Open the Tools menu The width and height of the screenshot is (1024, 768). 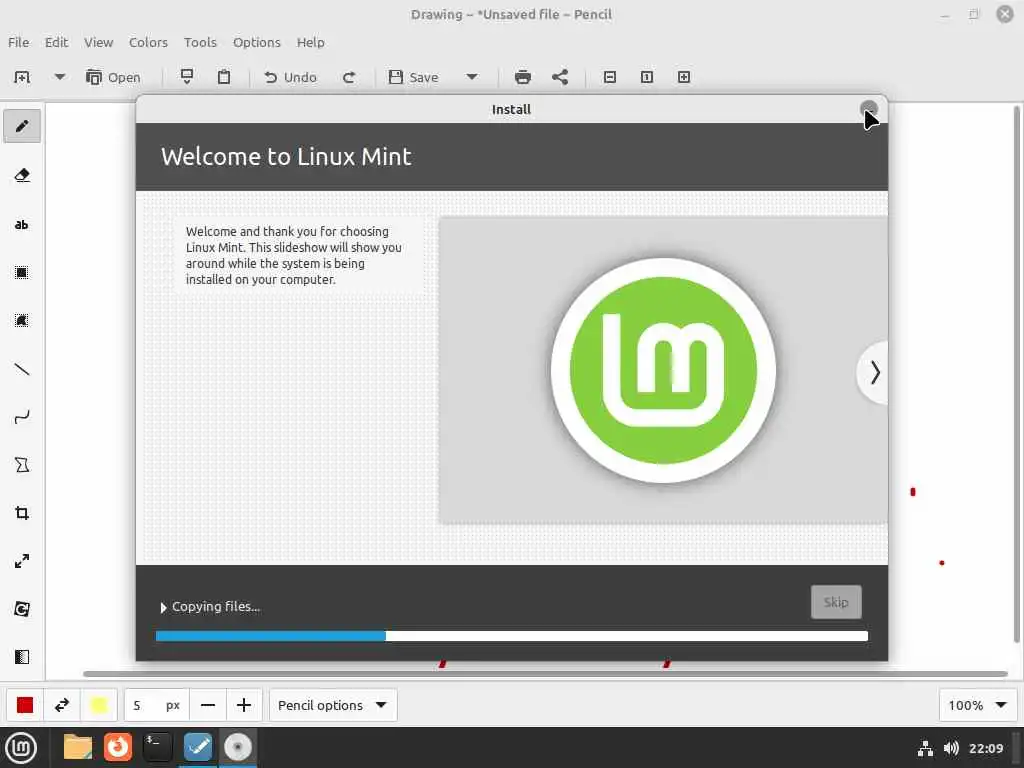[200, 42]
